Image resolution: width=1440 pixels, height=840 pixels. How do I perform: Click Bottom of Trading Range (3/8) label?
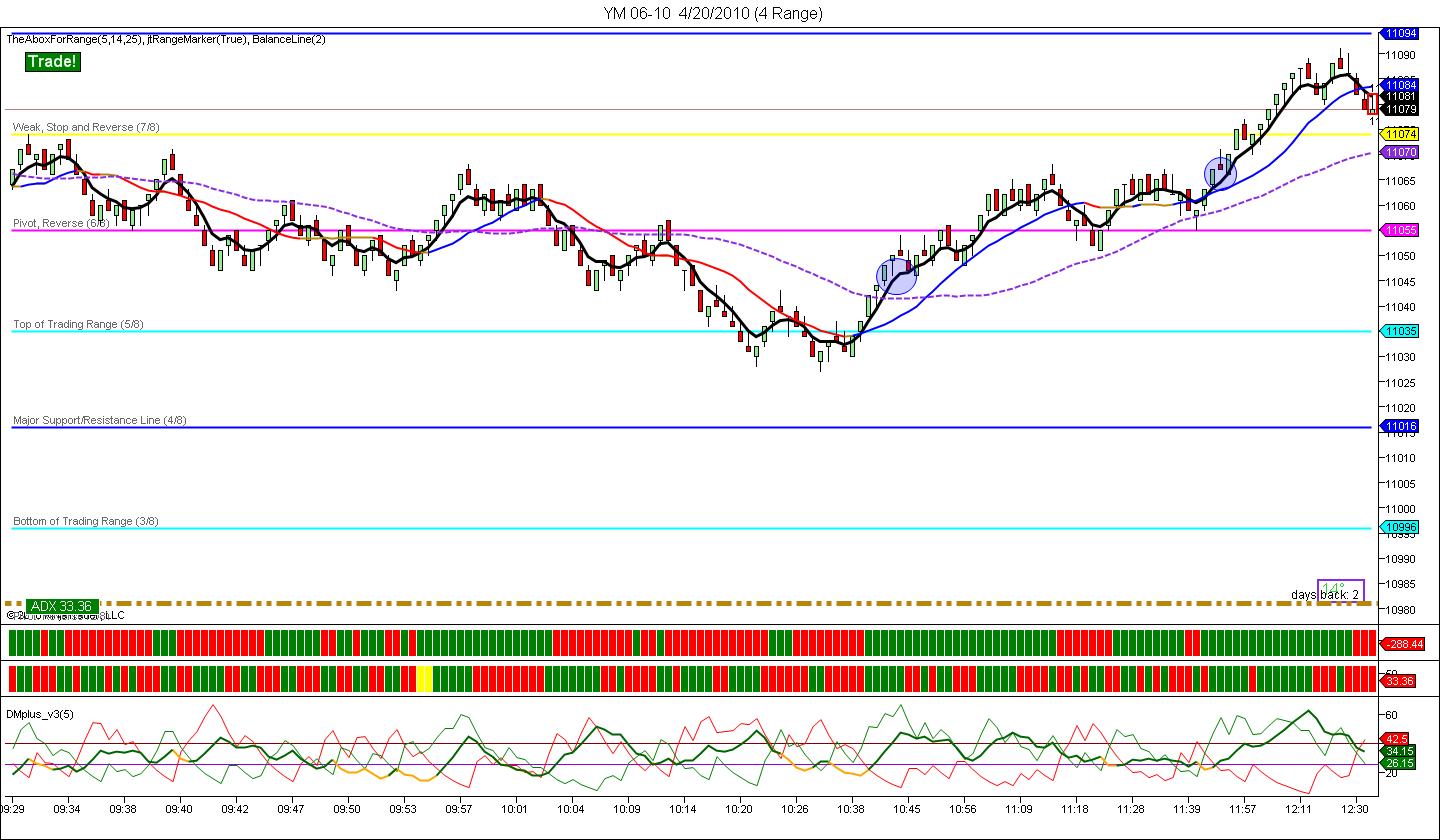click(x=86, y=521)
